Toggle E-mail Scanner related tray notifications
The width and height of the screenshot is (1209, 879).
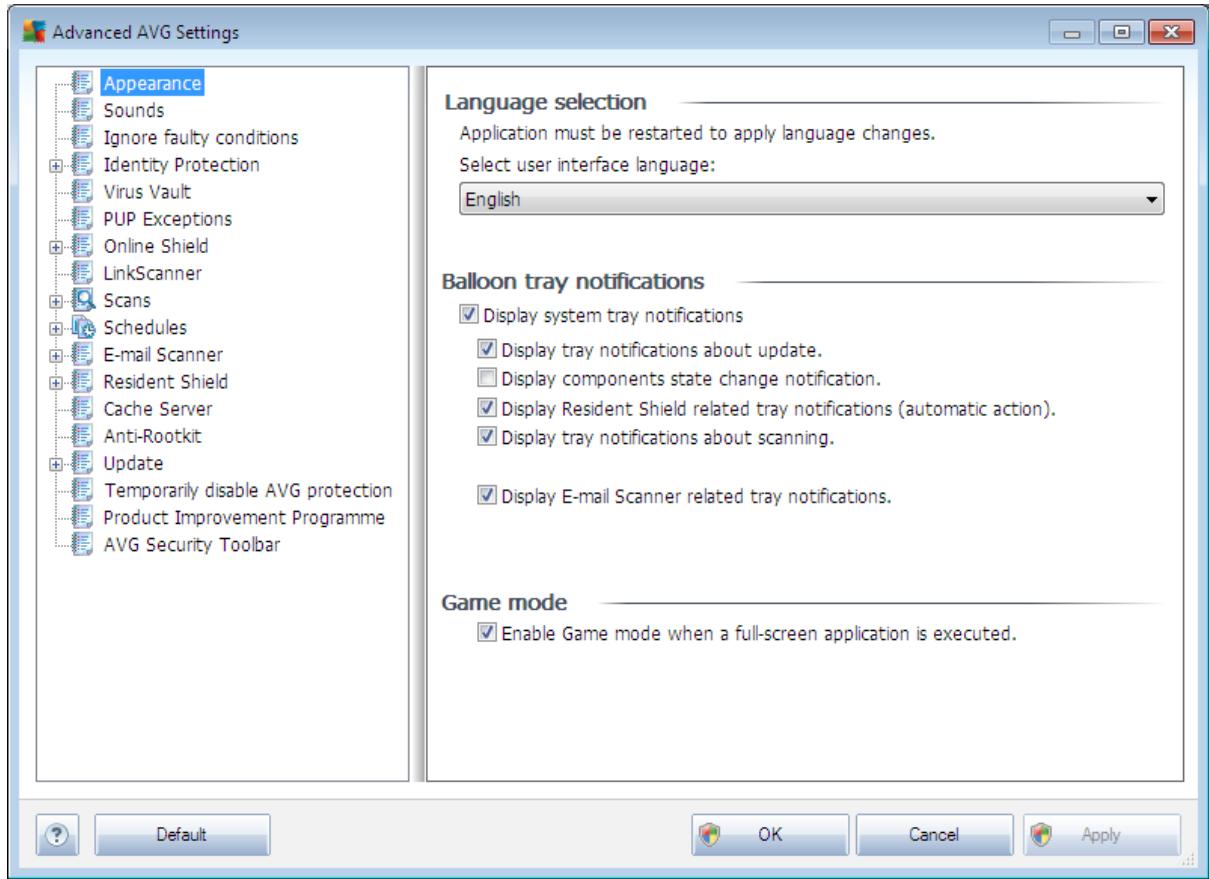coord(487,494)
